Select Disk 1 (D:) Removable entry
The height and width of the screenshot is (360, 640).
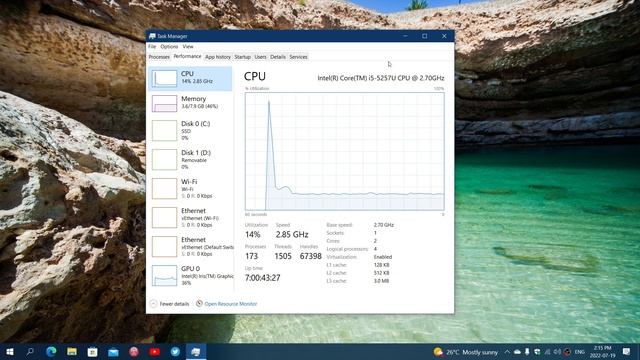point(190,160)
